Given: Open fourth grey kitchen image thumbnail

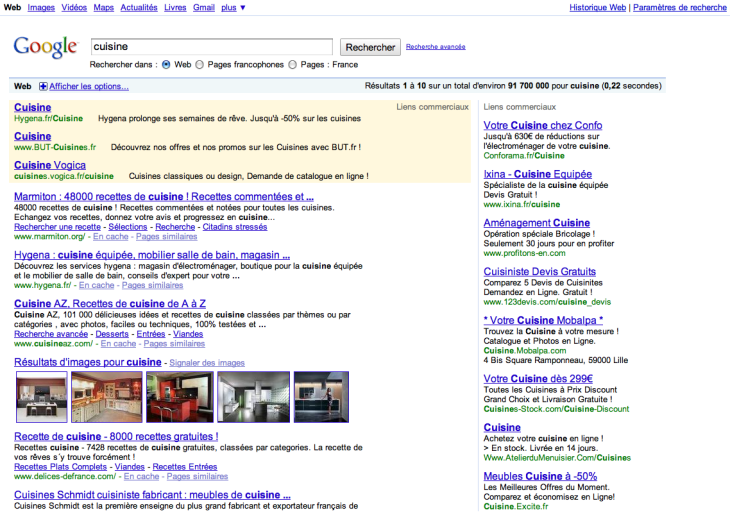Looking at the screenshot, I should pos(254,397).
